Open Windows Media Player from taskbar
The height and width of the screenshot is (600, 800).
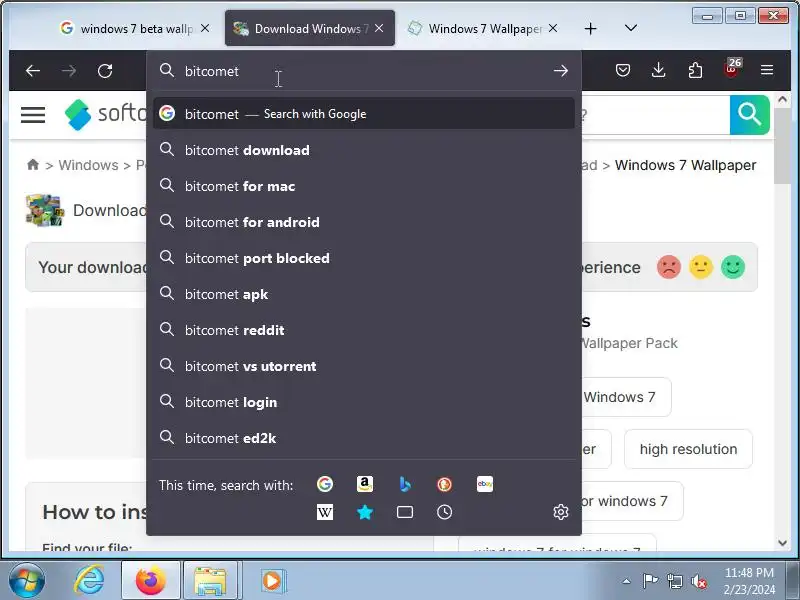[272, 581]
